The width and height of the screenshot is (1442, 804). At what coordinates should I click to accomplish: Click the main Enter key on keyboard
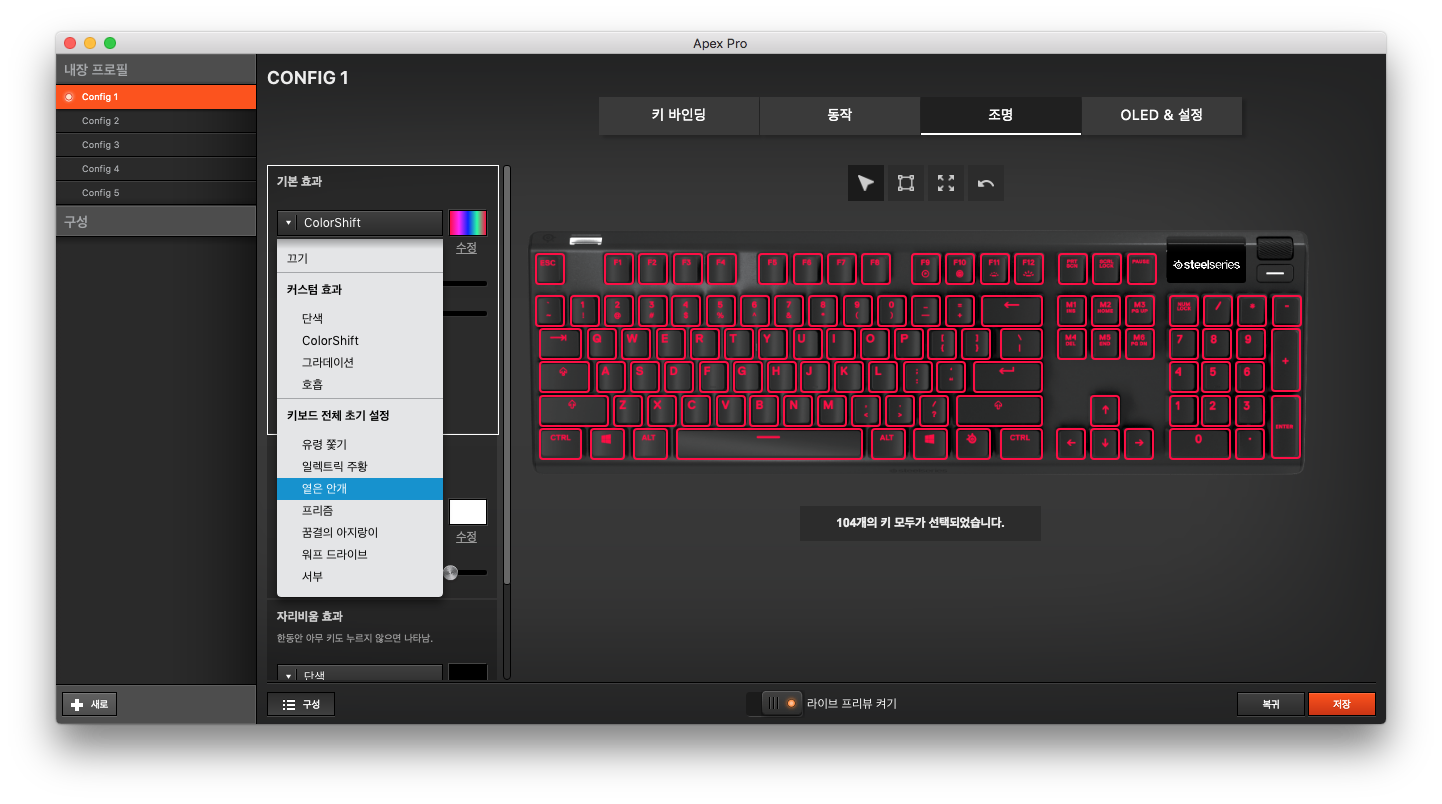[1007, 377]
